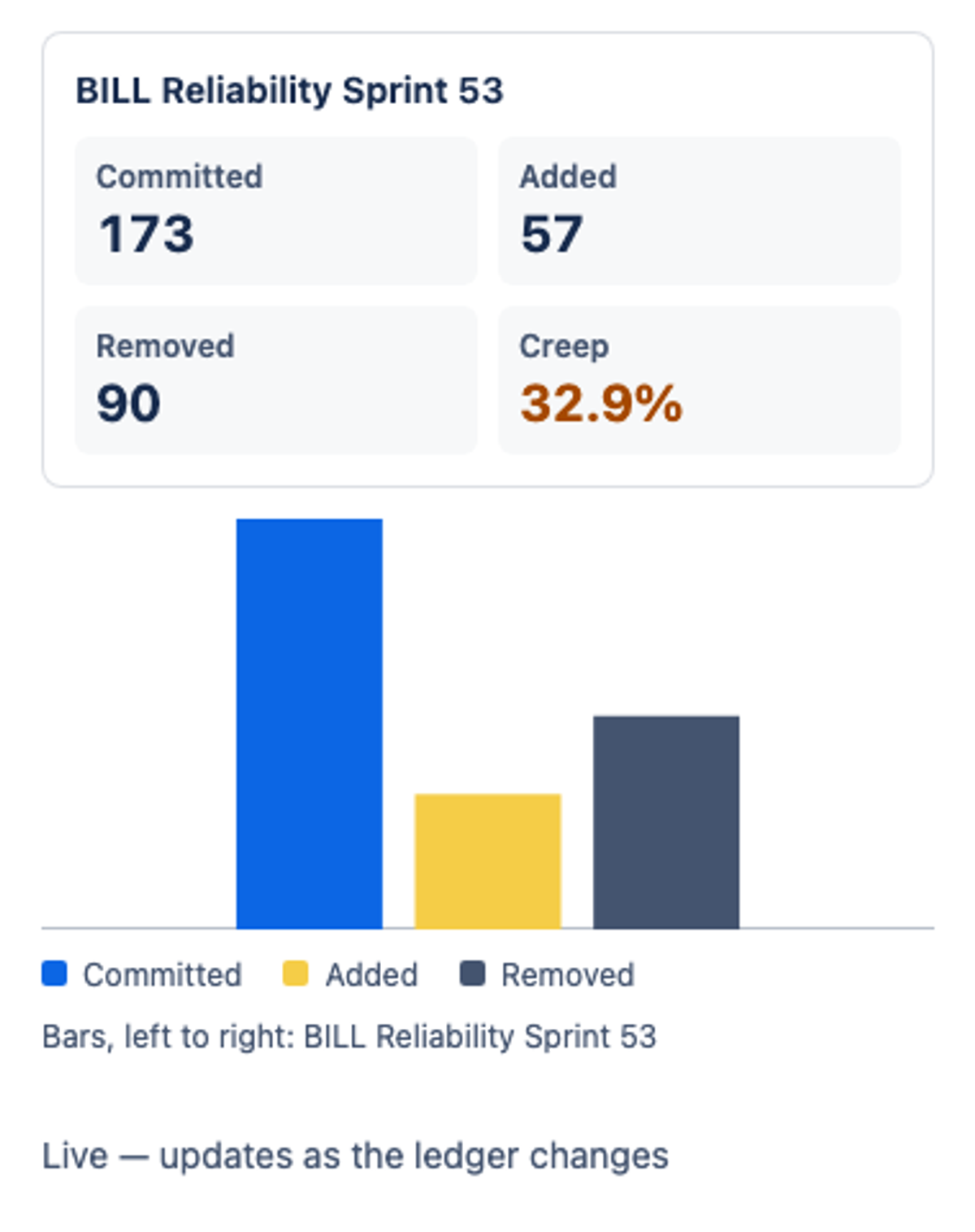Viewport: 975px width, 1232px height.
Task: Select the yellow Added bar in chart
Action: click(x=487, y=861)
